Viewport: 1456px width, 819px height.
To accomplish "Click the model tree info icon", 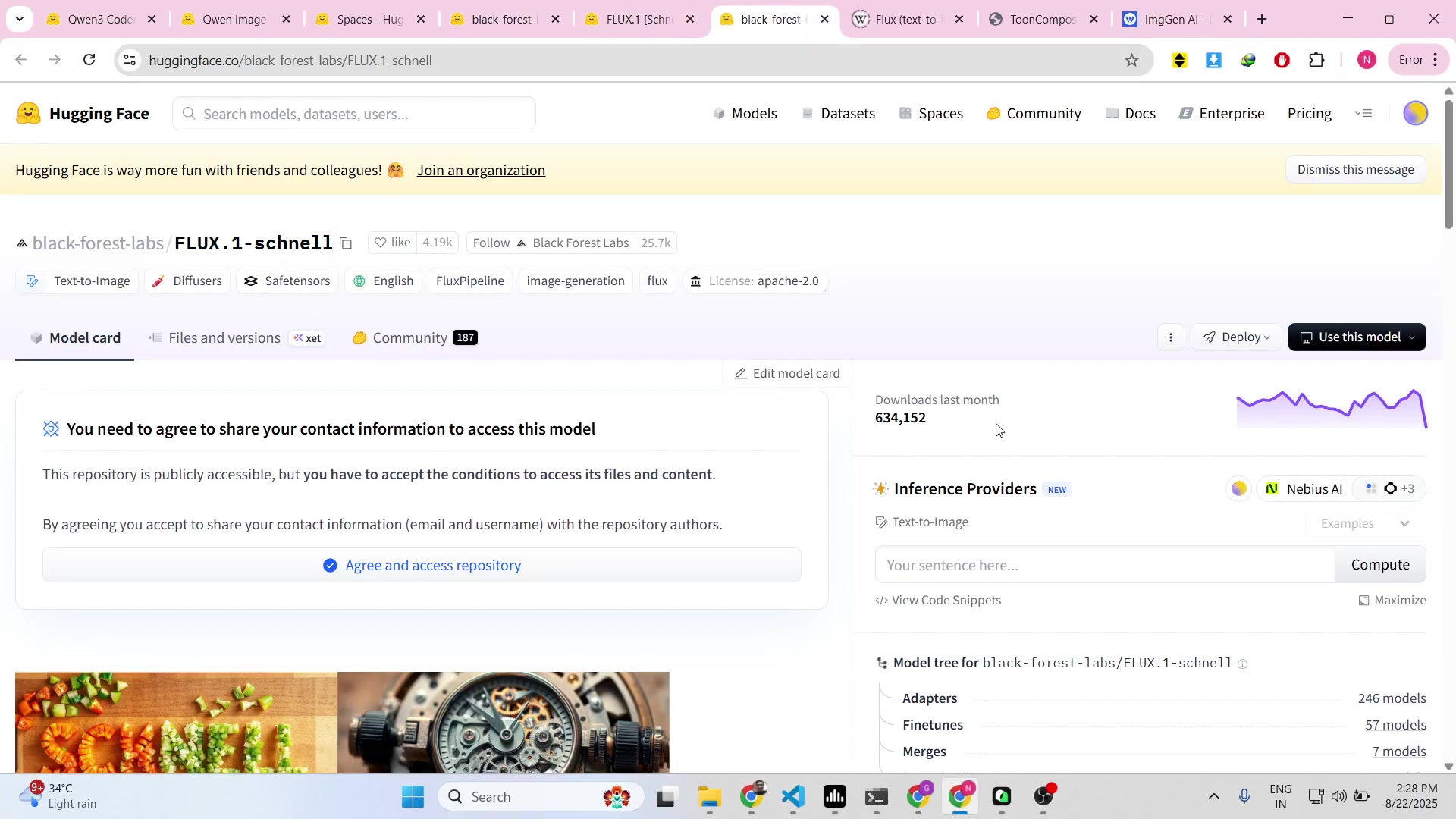I will (x=1242, y=664).
